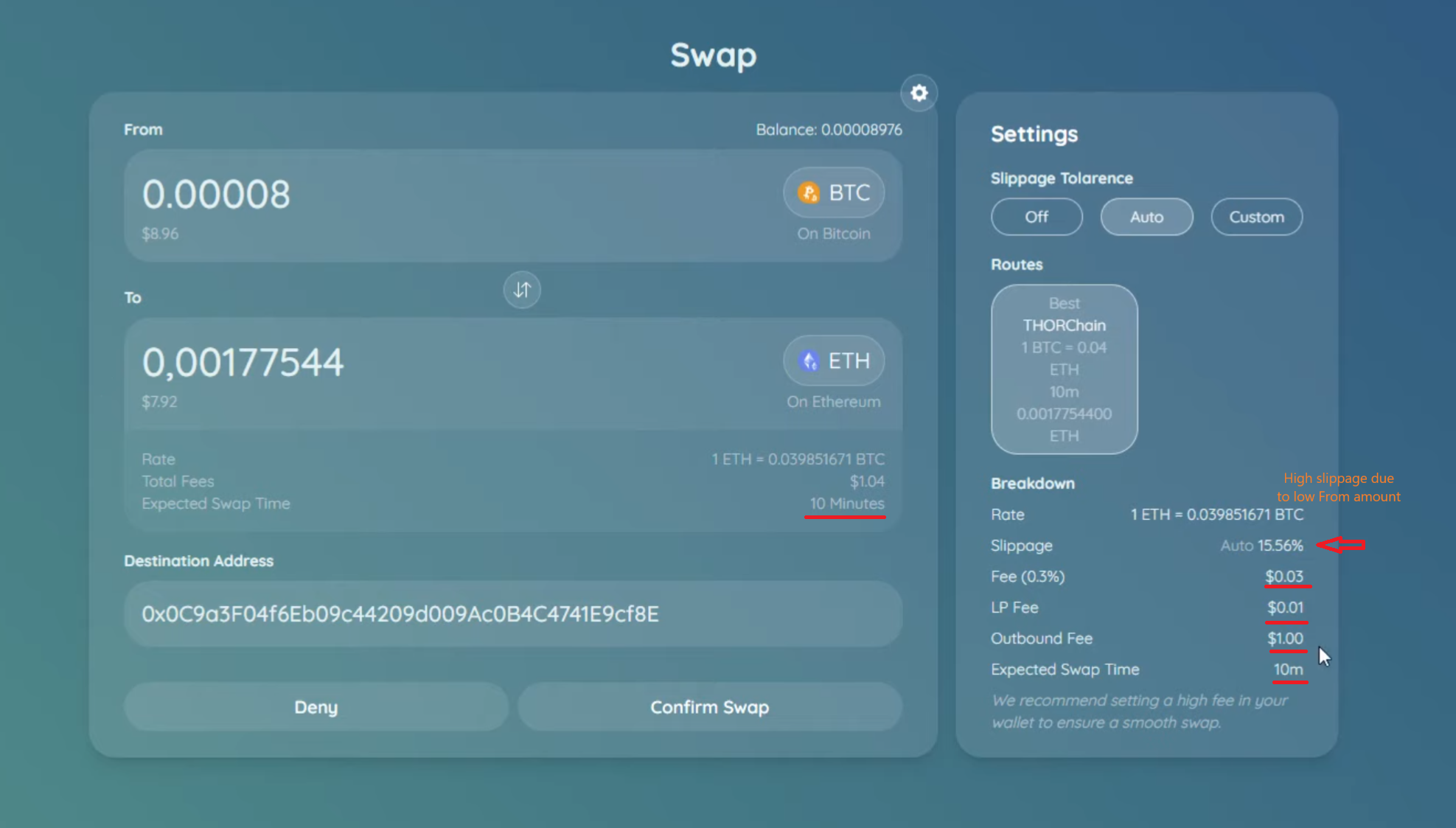
Task: Click the Balance 0.00008976 text
Action: point(828,130)
